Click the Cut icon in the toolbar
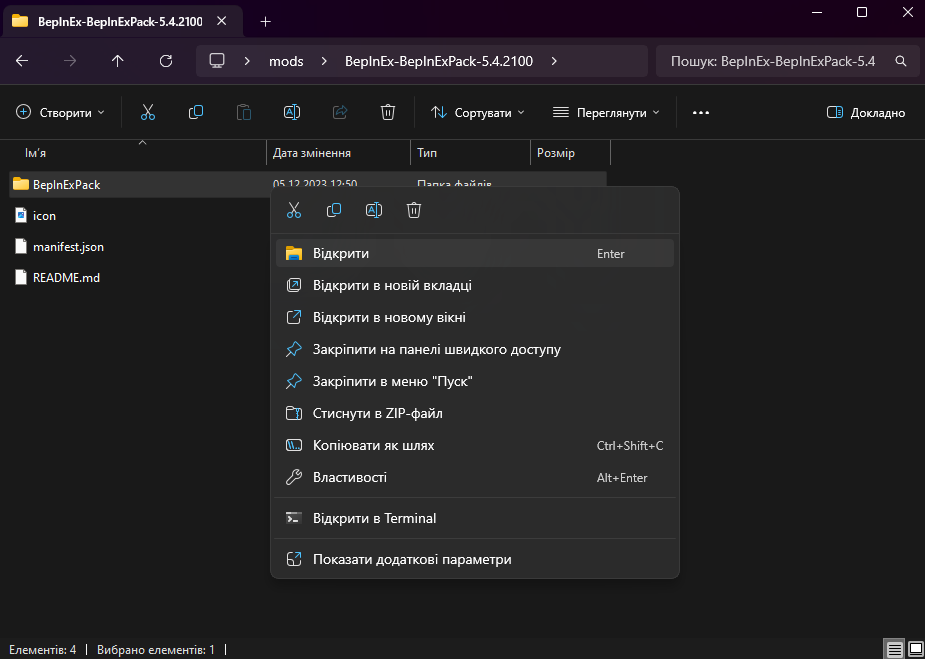This screenshot has width=925, height=659. pos(147,112)
